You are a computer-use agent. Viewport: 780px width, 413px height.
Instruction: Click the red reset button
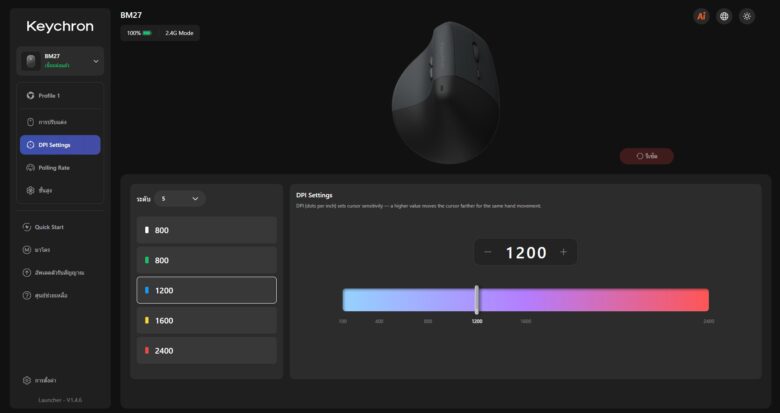647,156
